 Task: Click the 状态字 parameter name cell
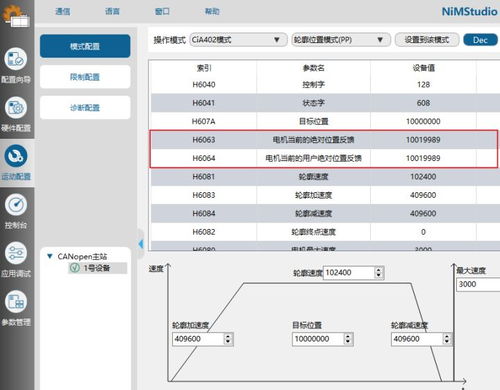click(313, 103)
